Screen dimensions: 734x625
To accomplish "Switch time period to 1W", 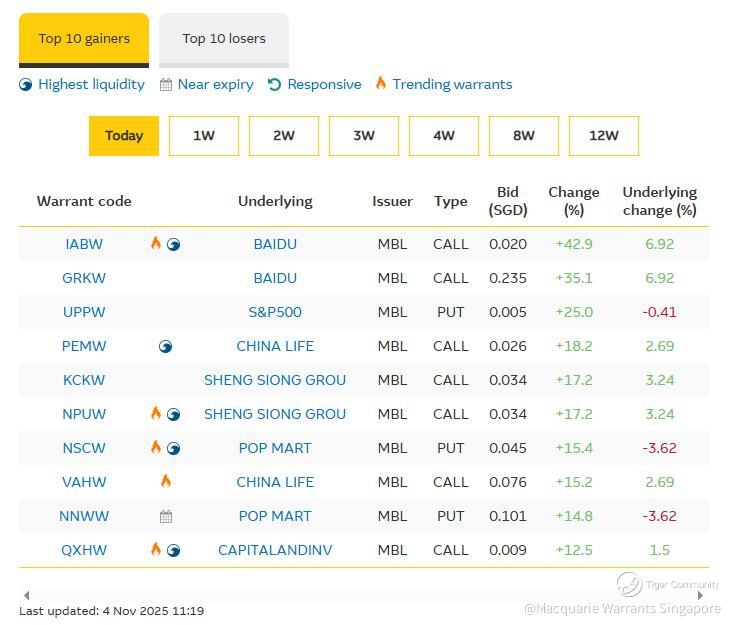I will pyautogui.click(x=204, y=136).
